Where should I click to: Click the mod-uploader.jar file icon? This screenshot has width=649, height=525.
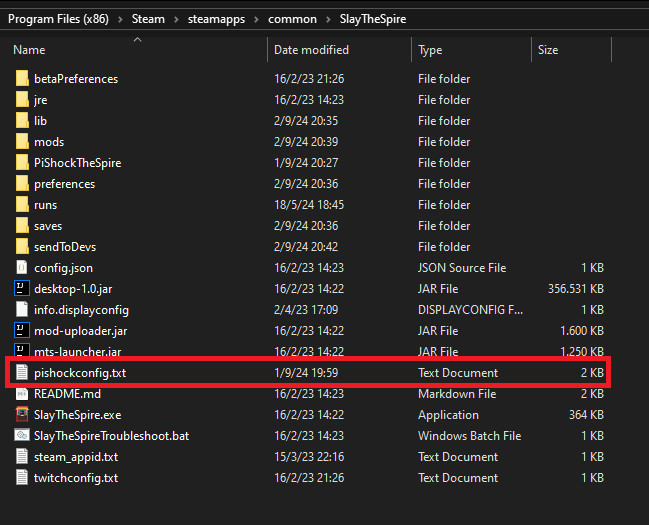tap(22, 330)
